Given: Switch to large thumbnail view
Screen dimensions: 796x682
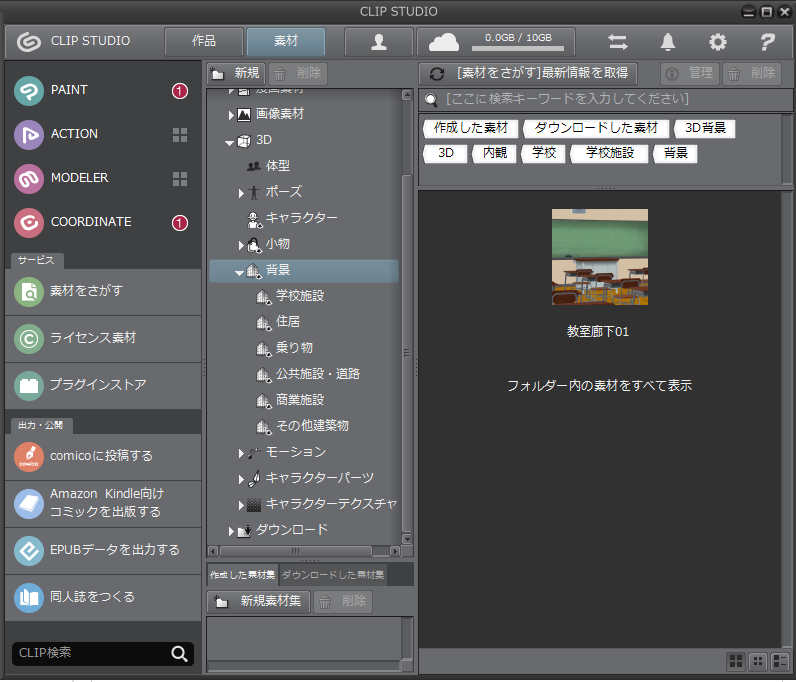Looking at the screenshot, I should pyautogui.click(x=735, y=661).
